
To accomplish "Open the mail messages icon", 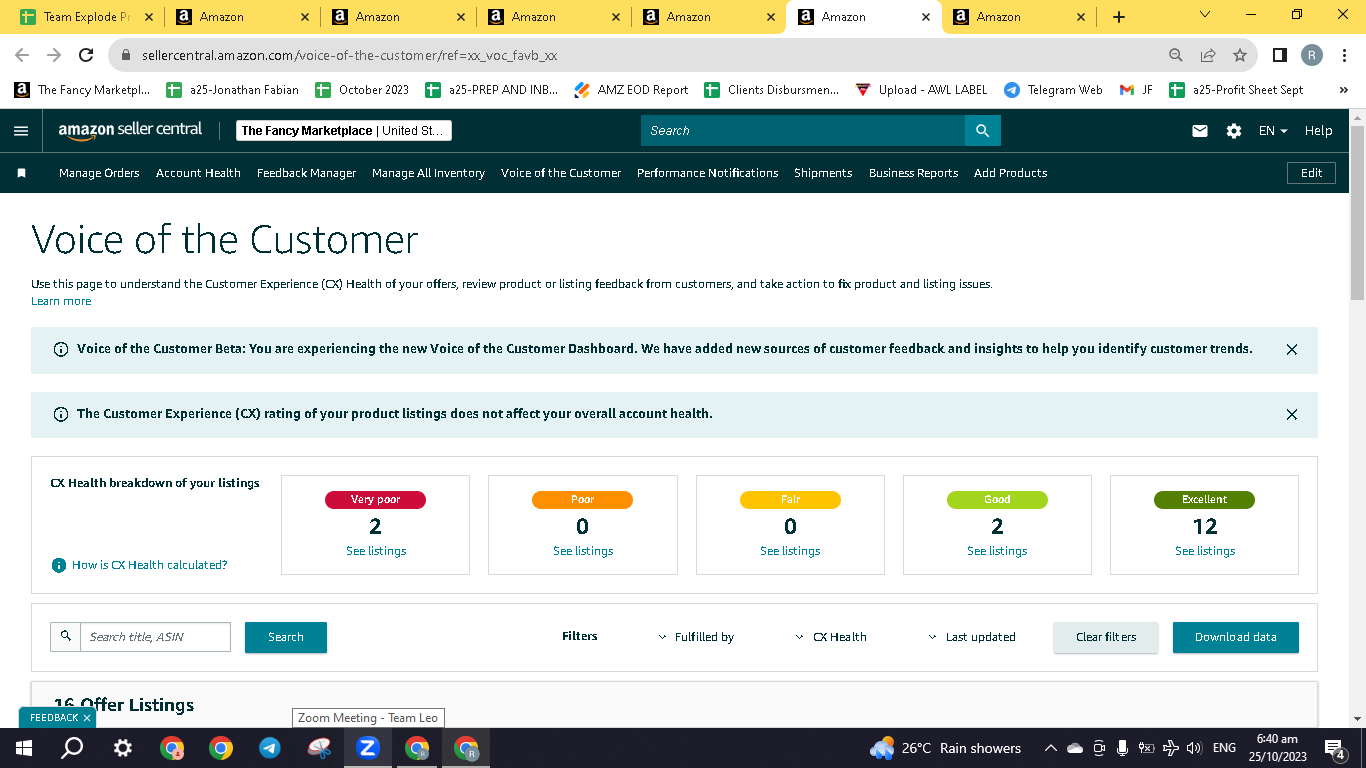I will (x=1200, y=131).
